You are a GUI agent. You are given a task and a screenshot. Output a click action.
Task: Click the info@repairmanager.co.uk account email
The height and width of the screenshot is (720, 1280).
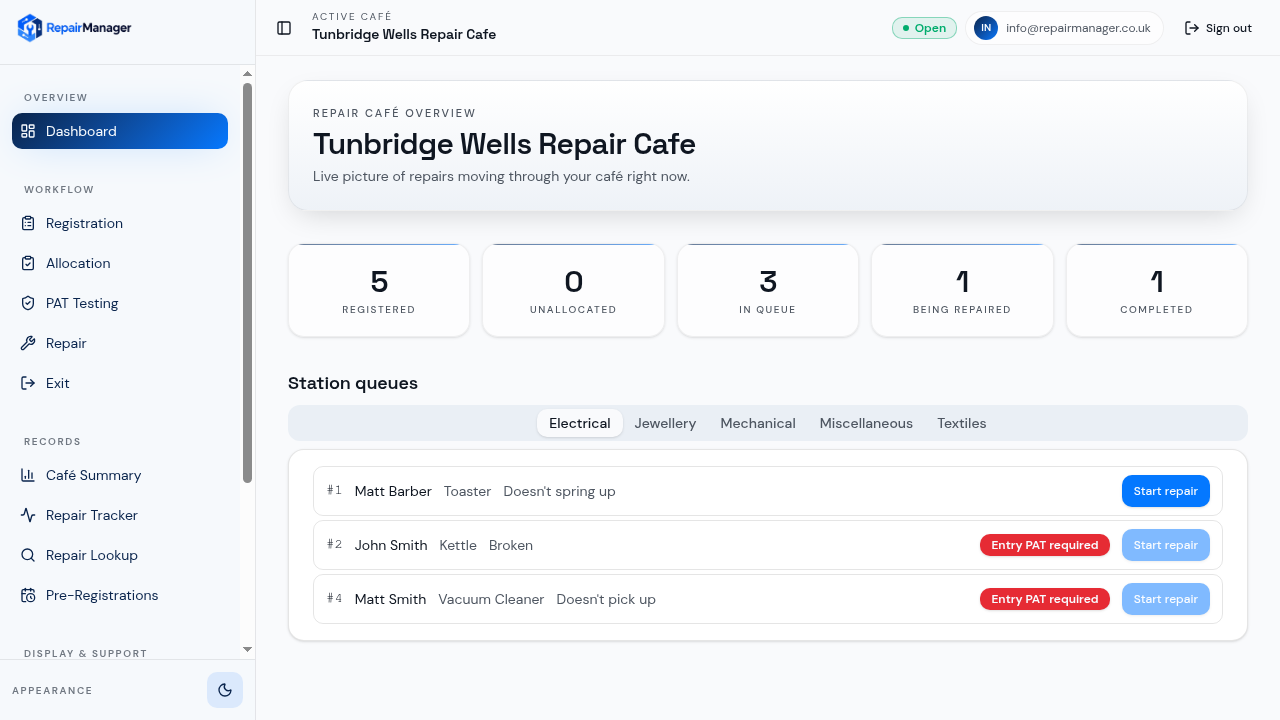[x=1078, y=28]
